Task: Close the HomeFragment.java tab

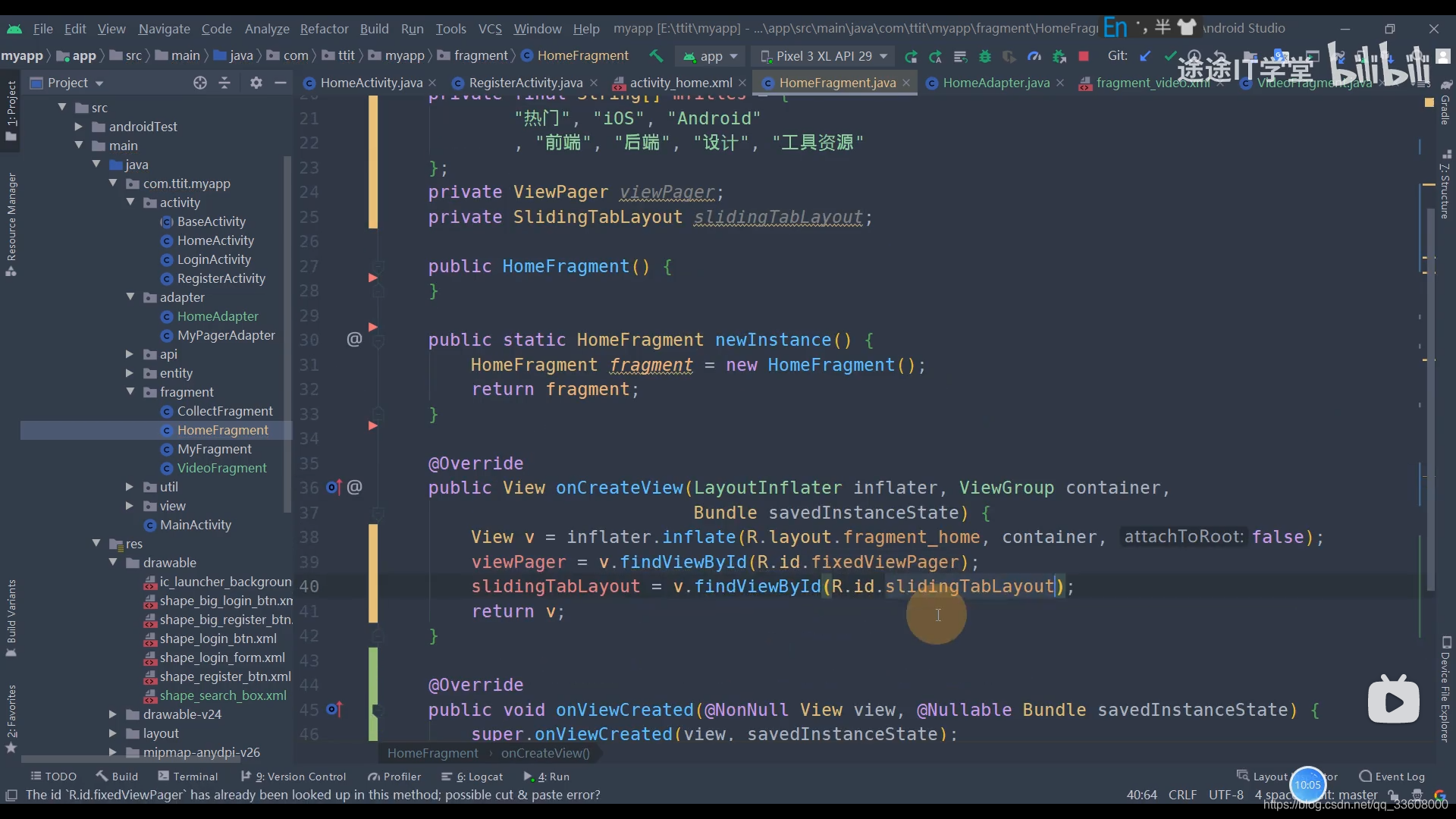Action: (906, 83)
